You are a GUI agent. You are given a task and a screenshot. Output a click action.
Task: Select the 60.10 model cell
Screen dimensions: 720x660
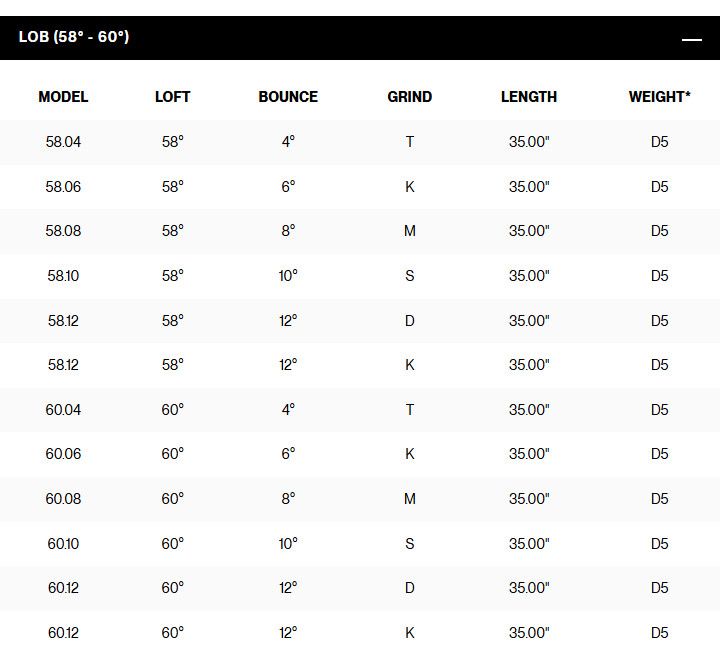[x=63, y=544]
